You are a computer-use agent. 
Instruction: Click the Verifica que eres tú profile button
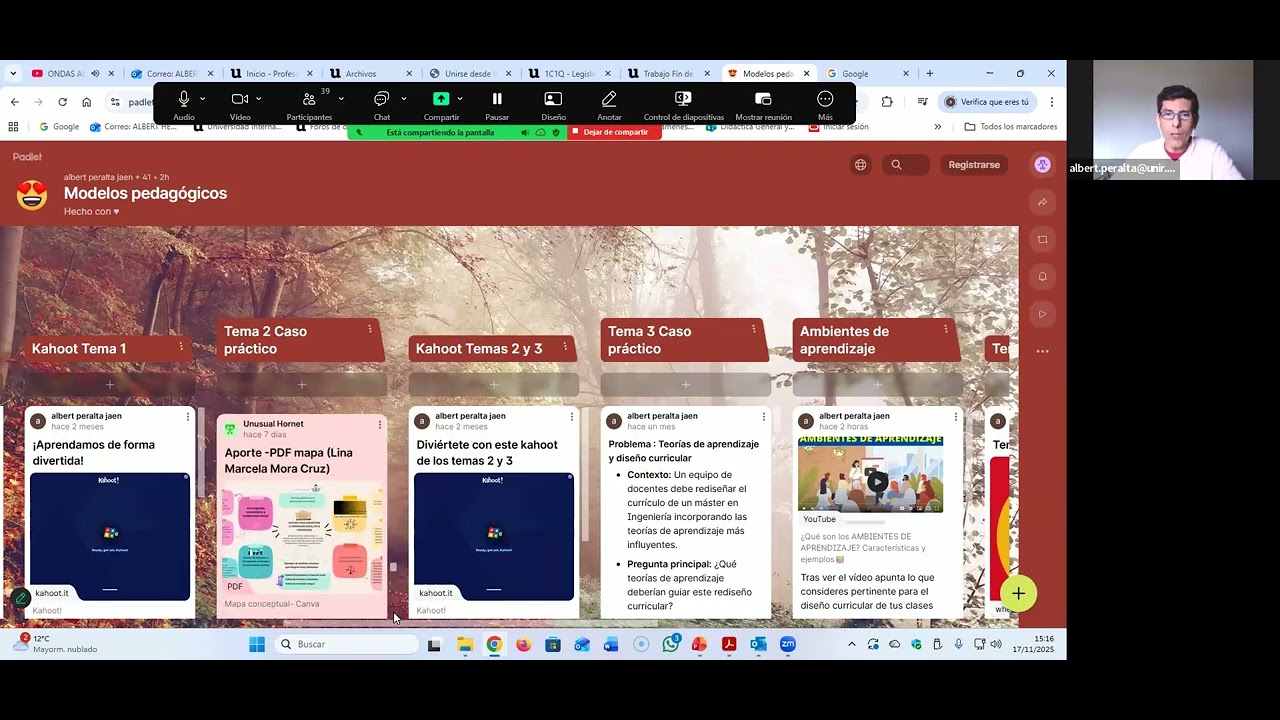[x=987, y=102]
